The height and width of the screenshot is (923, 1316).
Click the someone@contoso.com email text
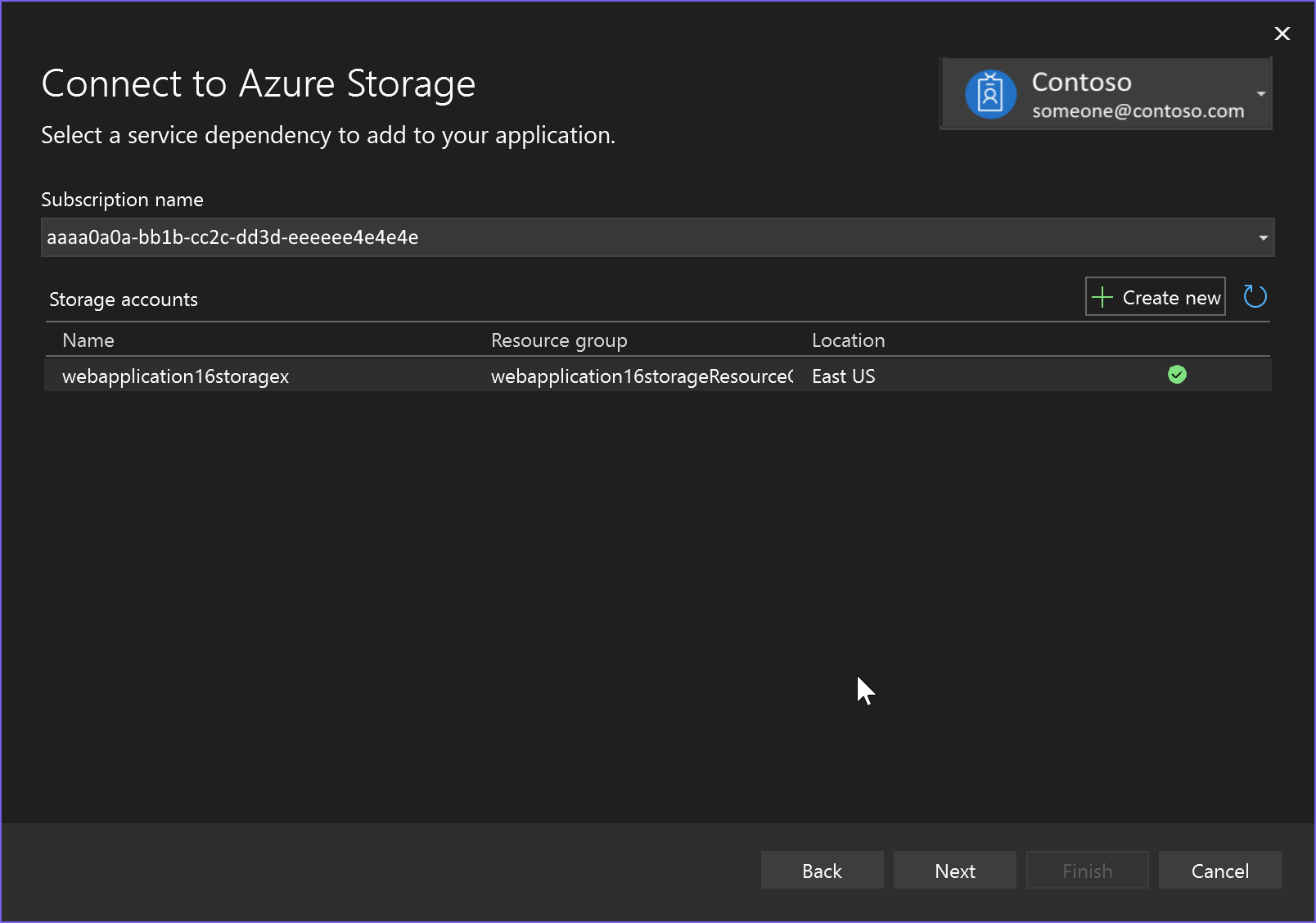(x=1138, y=111)
